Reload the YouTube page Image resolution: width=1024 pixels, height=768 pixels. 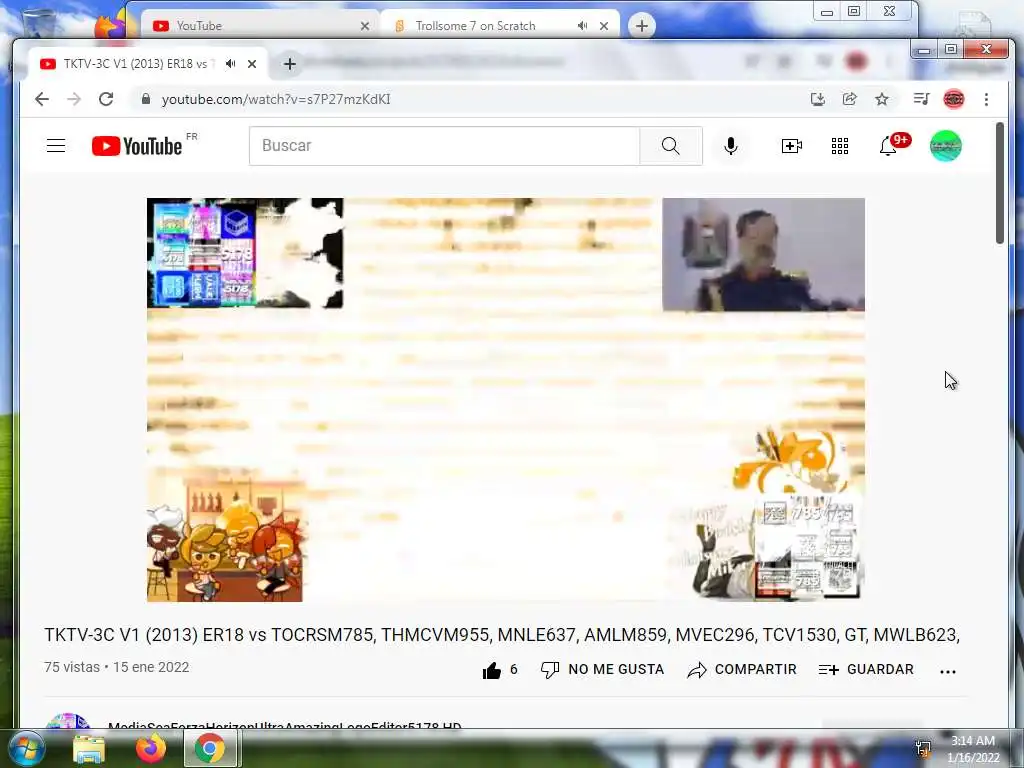point(106,99)
